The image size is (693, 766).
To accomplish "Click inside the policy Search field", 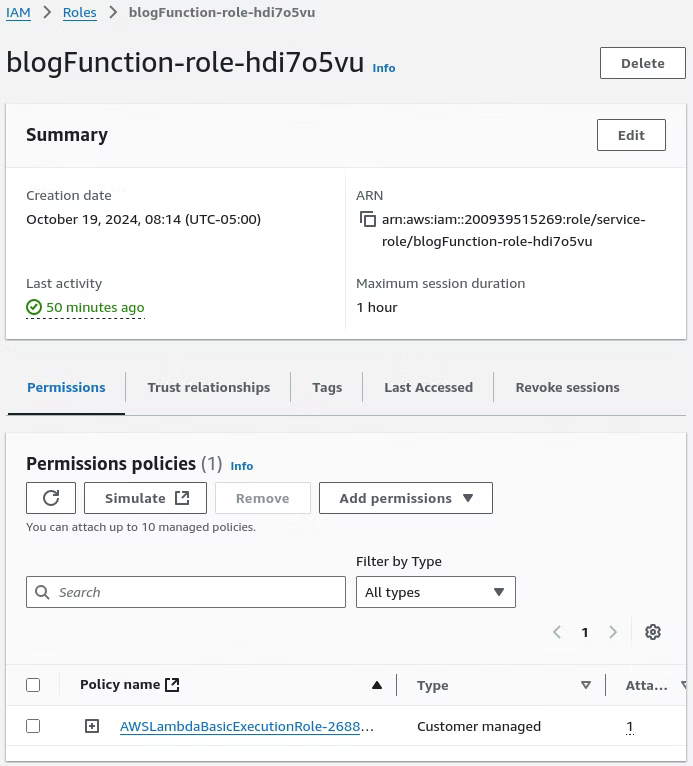I will [186, 592].
